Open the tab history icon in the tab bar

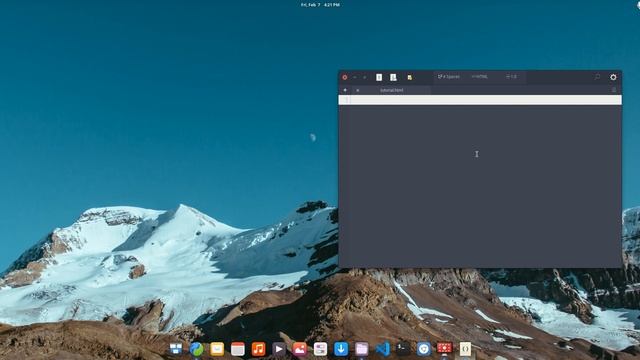614,90
